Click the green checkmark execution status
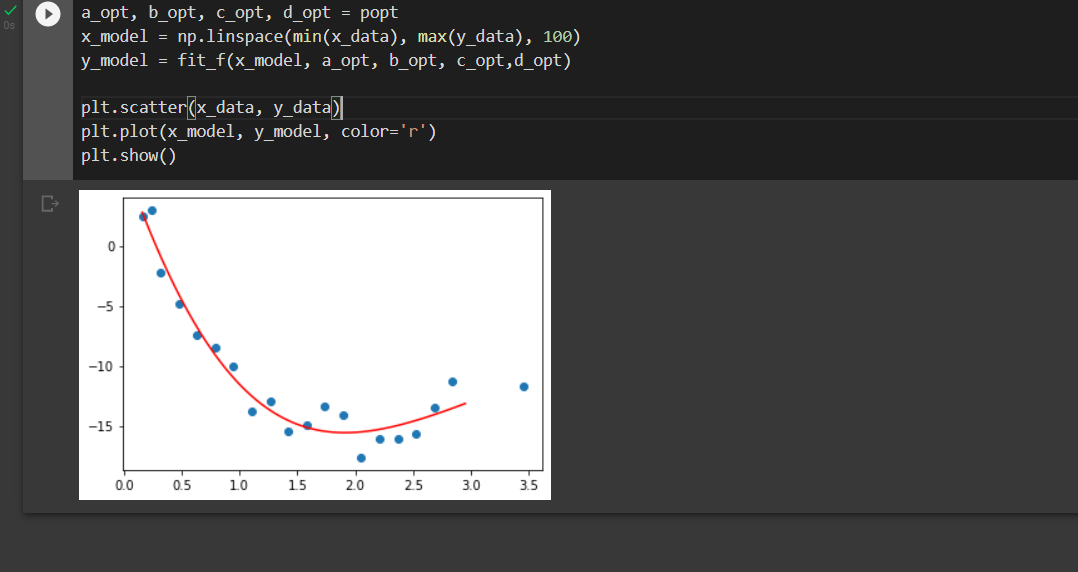The width and height of the screenshot is (1078, 572). [x=10, y=10]
